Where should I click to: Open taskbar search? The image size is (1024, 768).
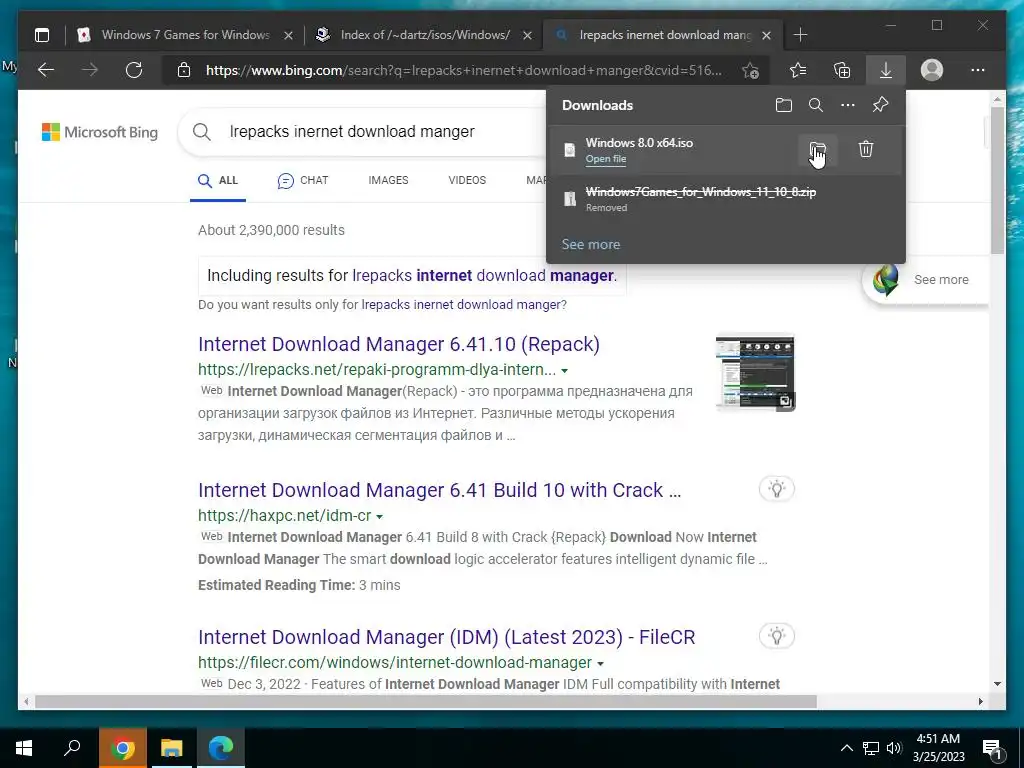point(72,748)
